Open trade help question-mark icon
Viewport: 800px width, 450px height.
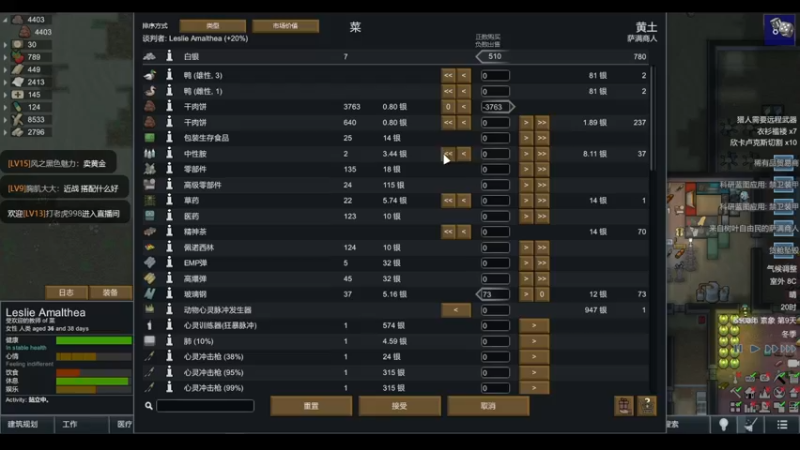click(x=646, y=406)
